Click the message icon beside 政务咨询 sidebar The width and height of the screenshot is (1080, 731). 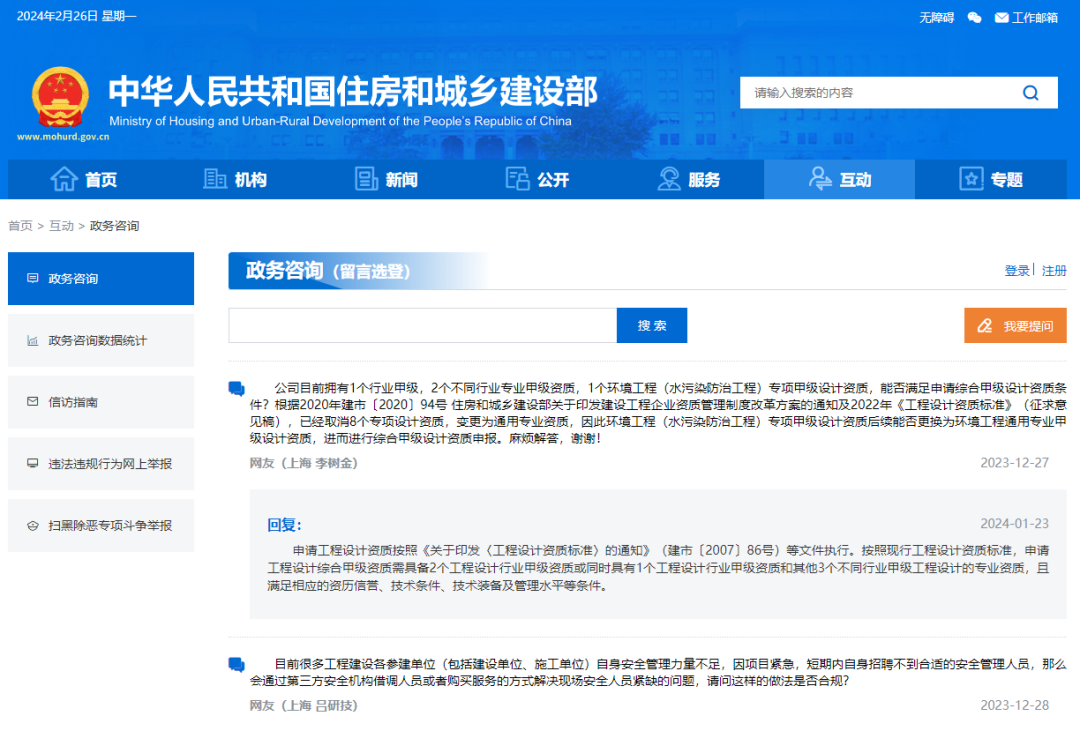pyautogui.click(x=32, y=278)
